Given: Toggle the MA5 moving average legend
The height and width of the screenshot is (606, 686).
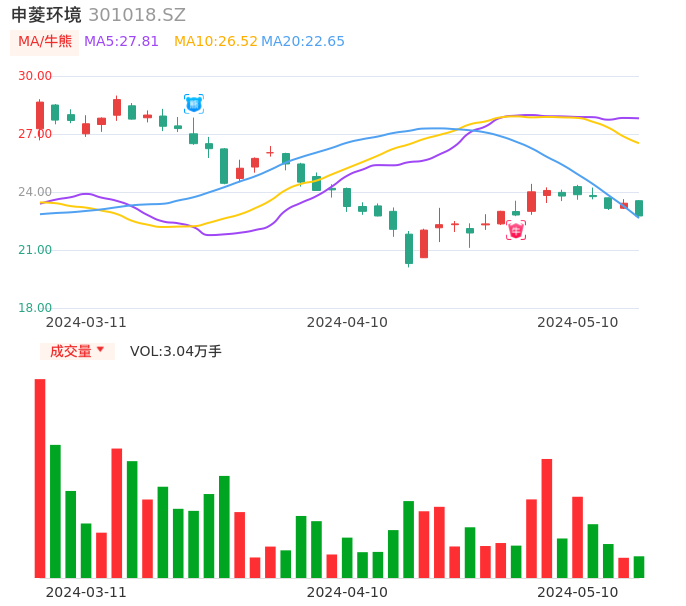Looking at the screenshot, I should (121, 42).
